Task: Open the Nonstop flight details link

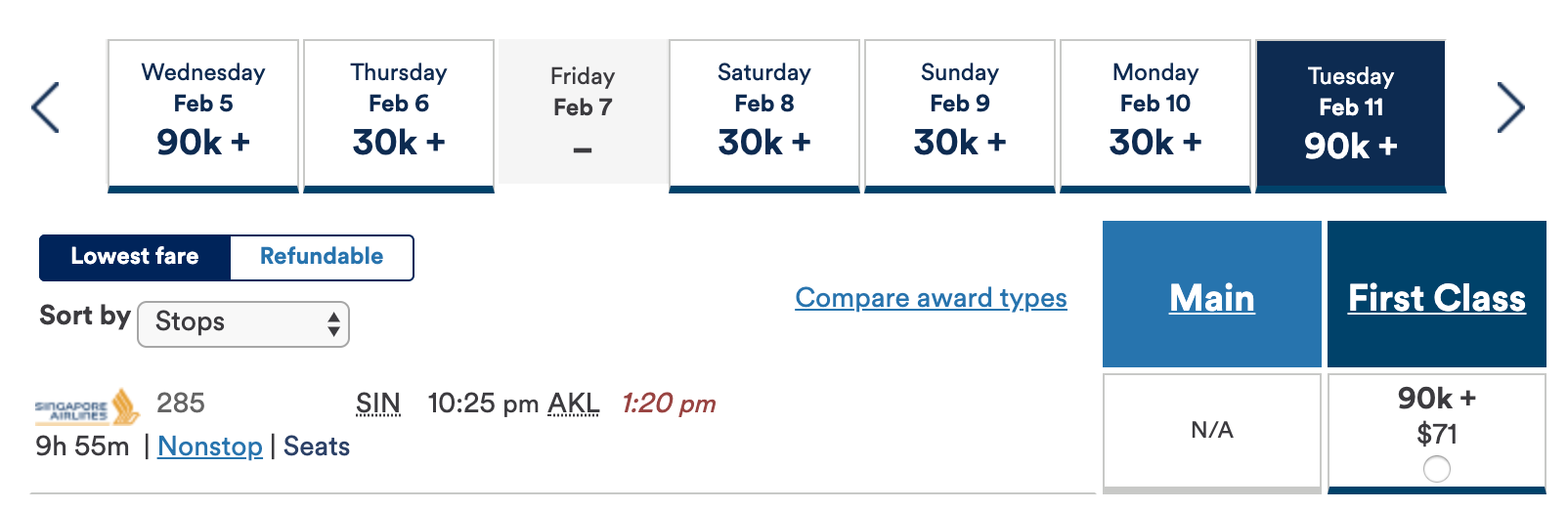Action: [210, 446]
